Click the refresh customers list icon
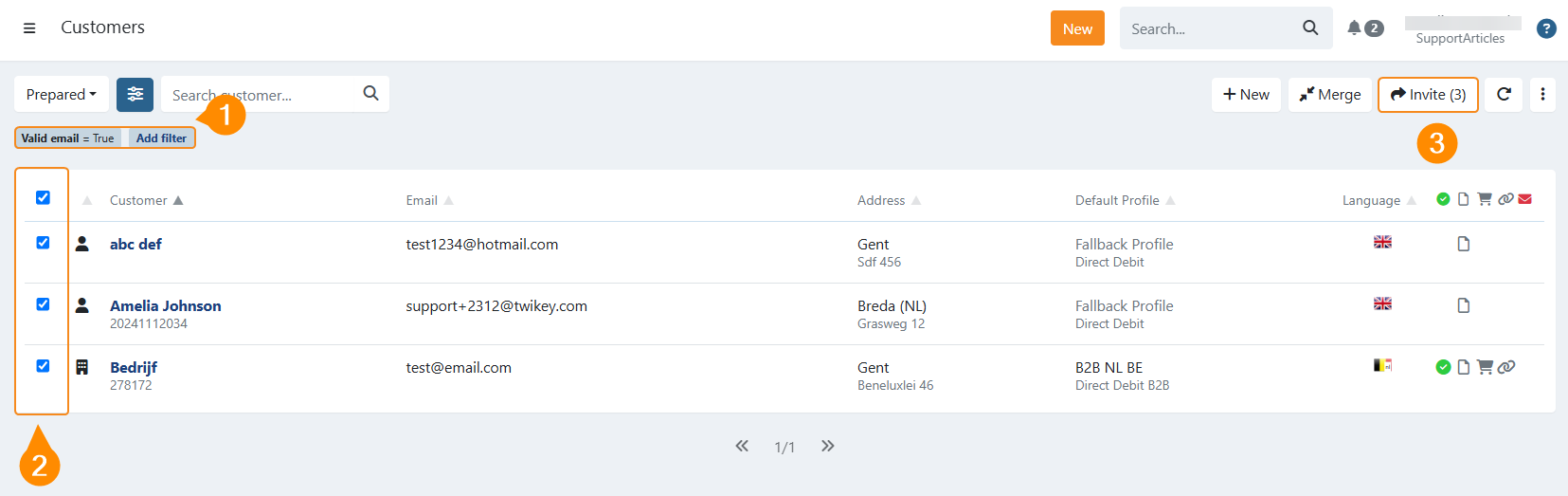This screenshot has width=1568, height=496. [x=1504, y=95]
